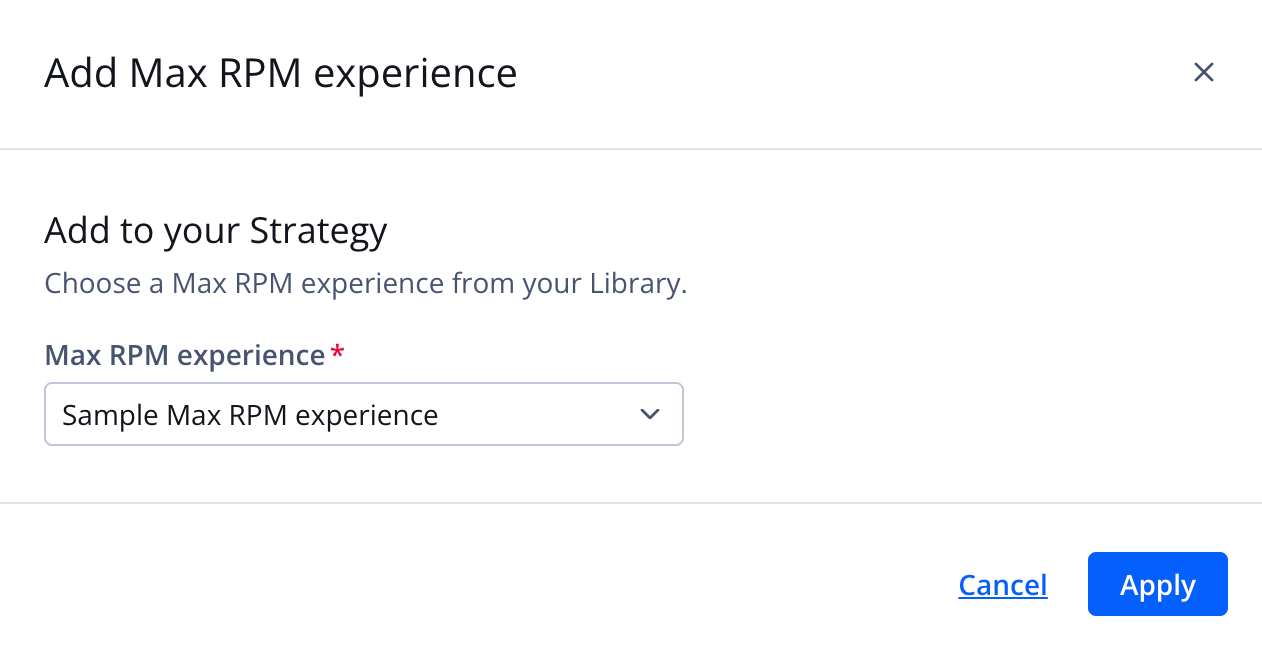Select the currently chosen Sample Max RPM experience
The height and width of the screenshot is (652, 1262).
point(250,413)
